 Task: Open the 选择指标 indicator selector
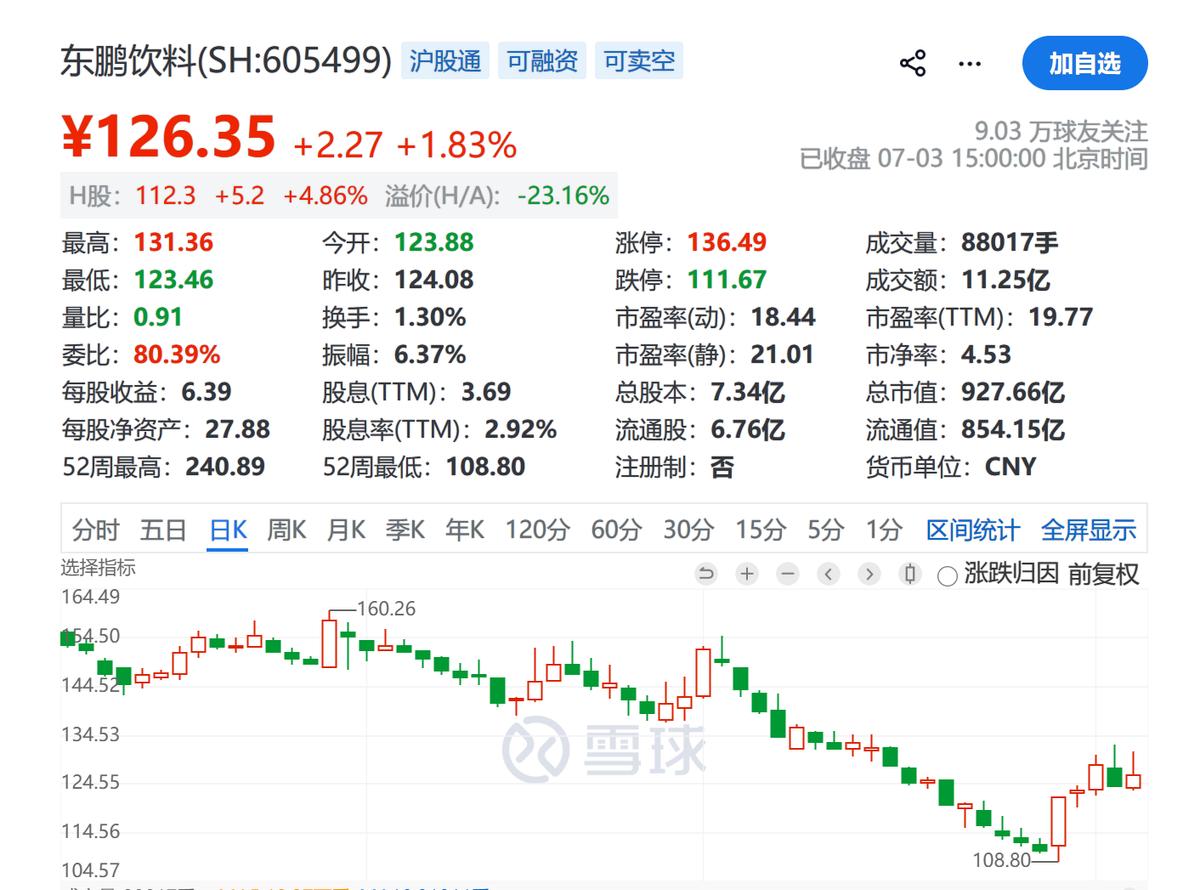(98, 568)
